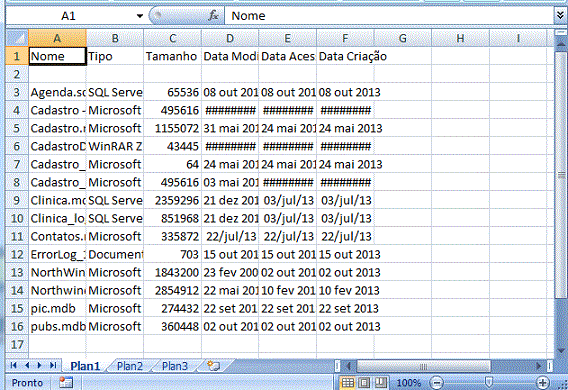The height and width of the screenshot is (390, 568).
Task: Click the 10 fev 2013 date cell
Action: [x=345, y=290]
